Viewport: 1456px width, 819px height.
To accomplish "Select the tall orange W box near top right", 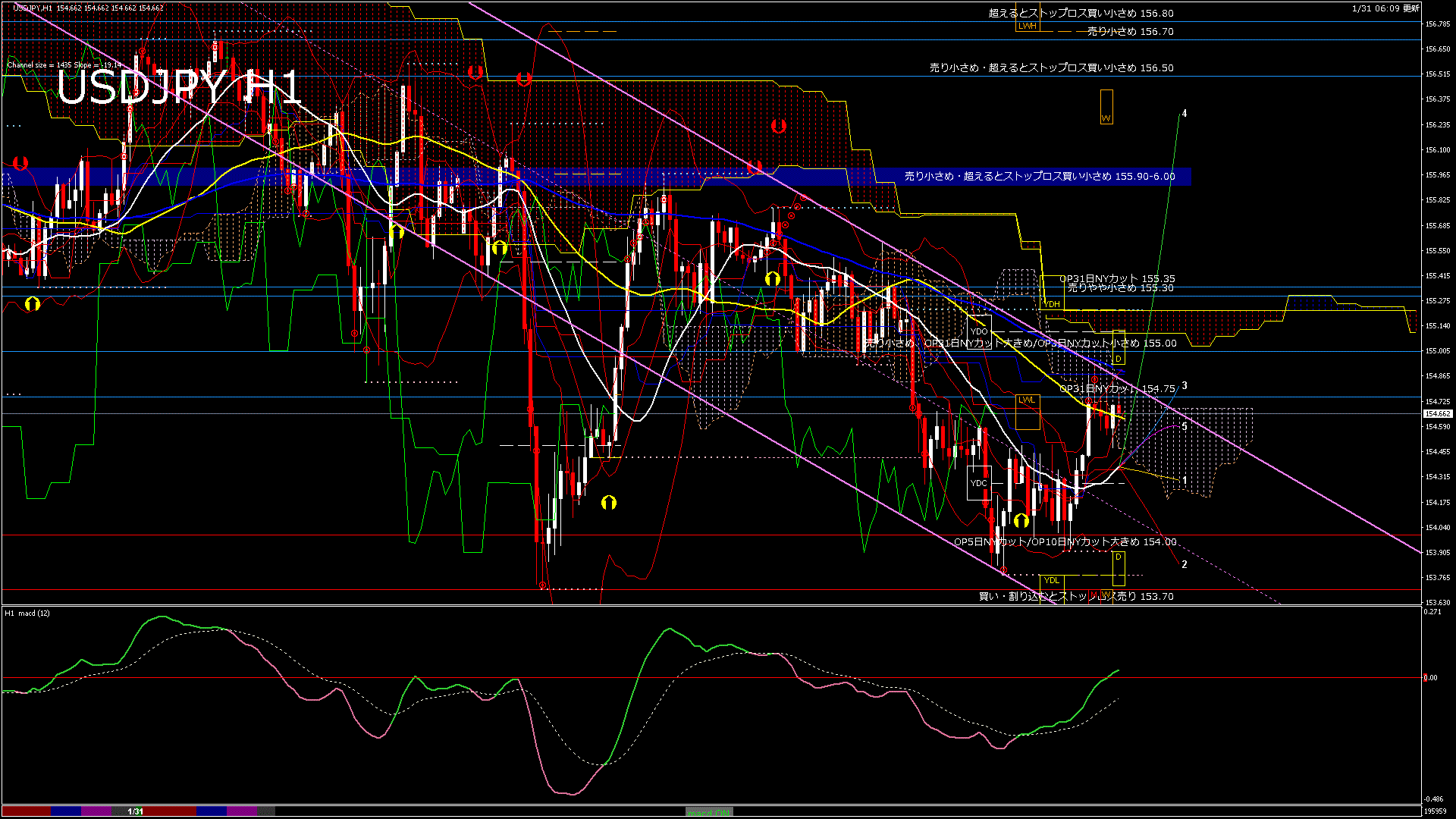I will pos(1106,106).
